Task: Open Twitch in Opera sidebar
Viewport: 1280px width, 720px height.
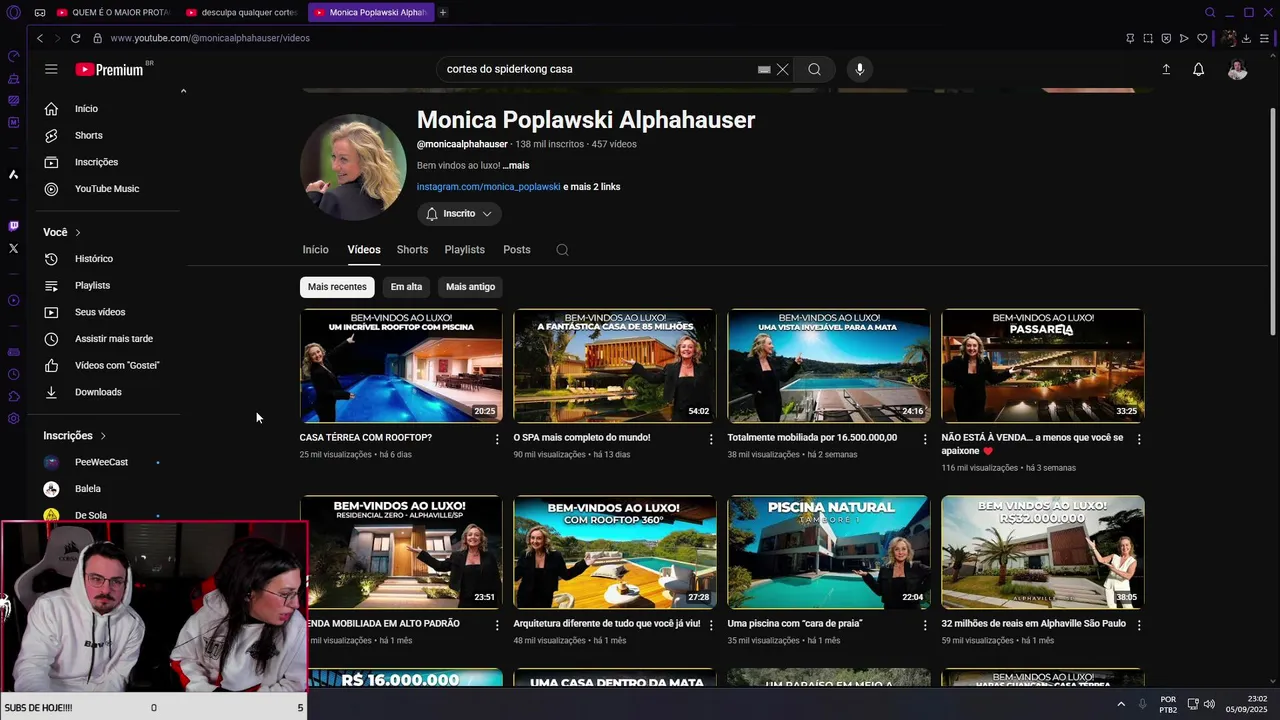Action: click(x=13, y=226)
